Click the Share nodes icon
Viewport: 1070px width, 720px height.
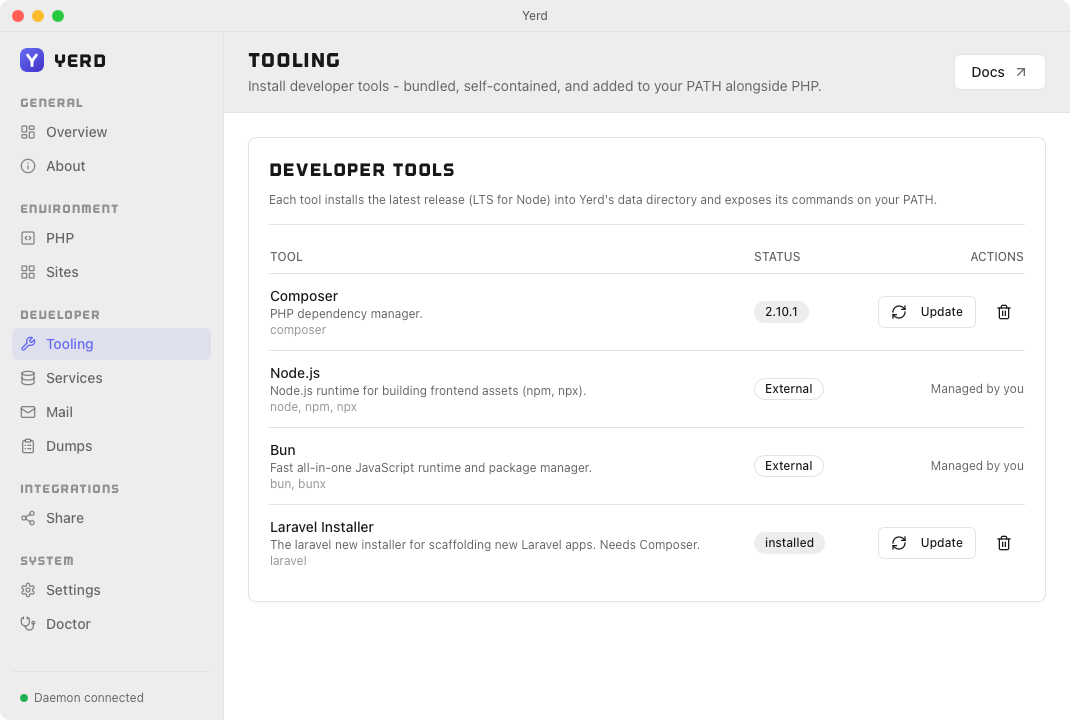tap(28, 518)
